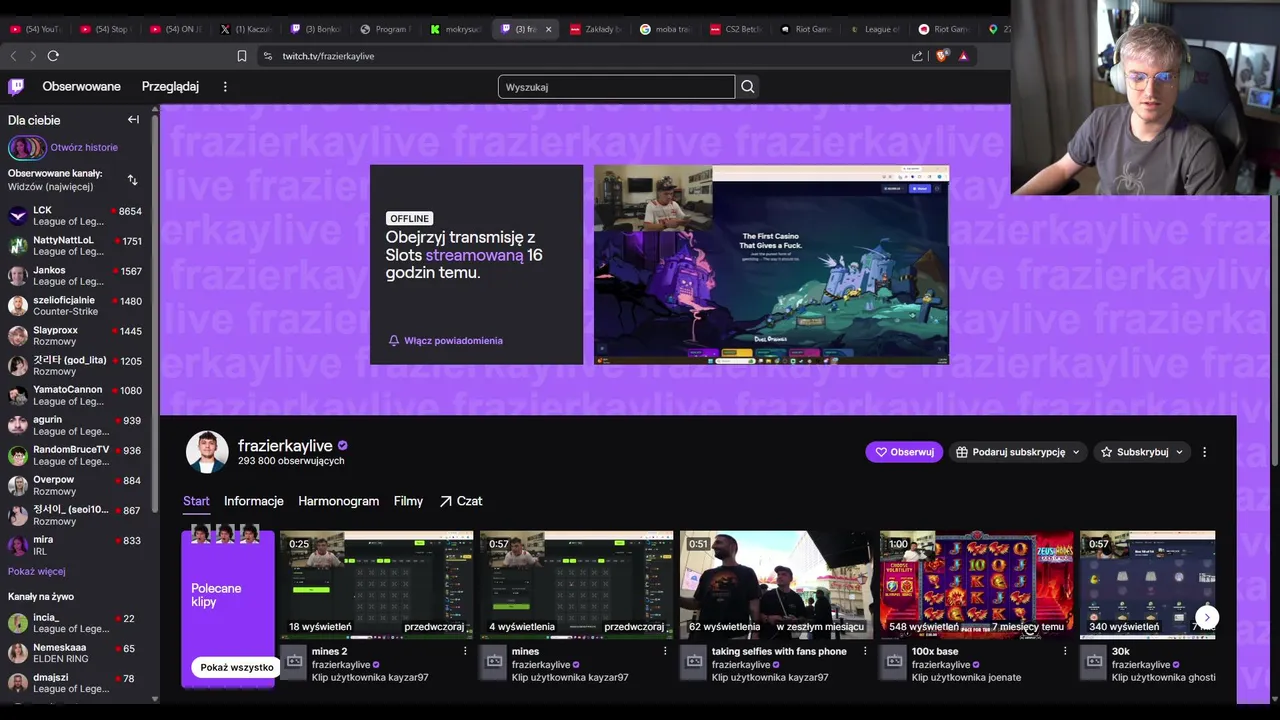The width and height of the screenshot is (1280, 720).
Task: Open LCK channel avatar in sidebar
Action: coord(18,216)
